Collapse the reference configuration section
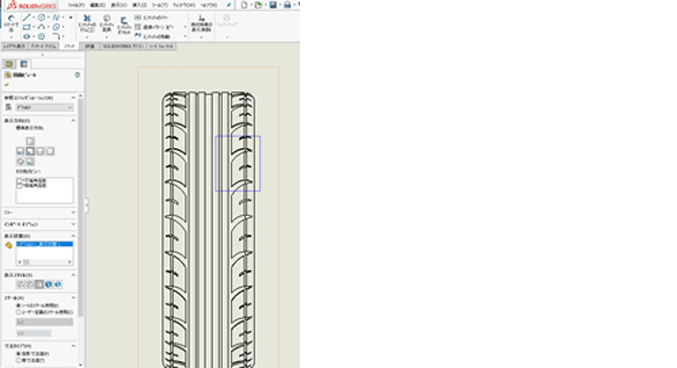This screenshot has width=677, height=368. [73, 98]
